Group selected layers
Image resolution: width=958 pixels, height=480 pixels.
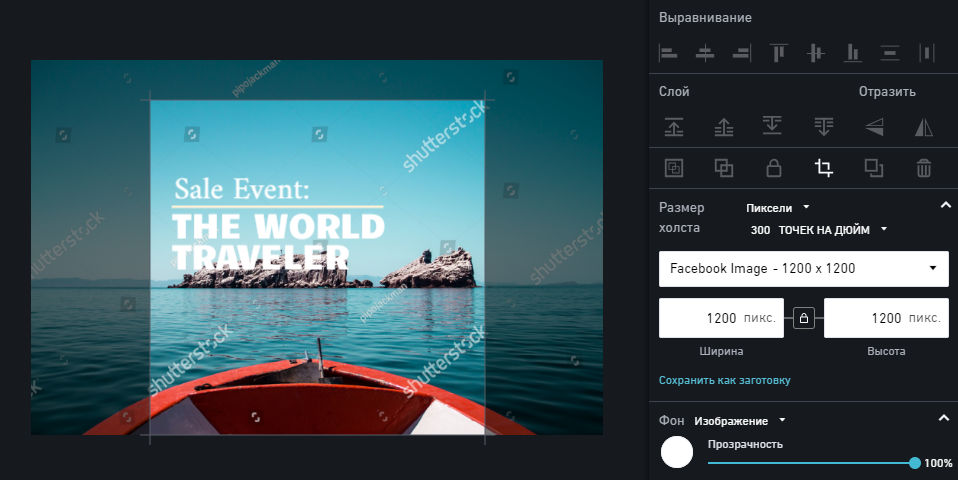click(674, 168)
